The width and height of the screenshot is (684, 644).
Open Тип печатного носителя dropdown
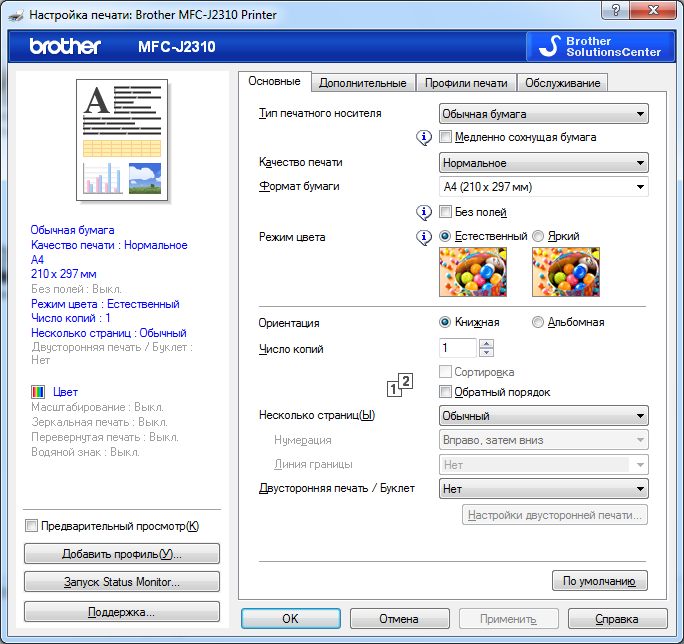(x=544, y=114)
